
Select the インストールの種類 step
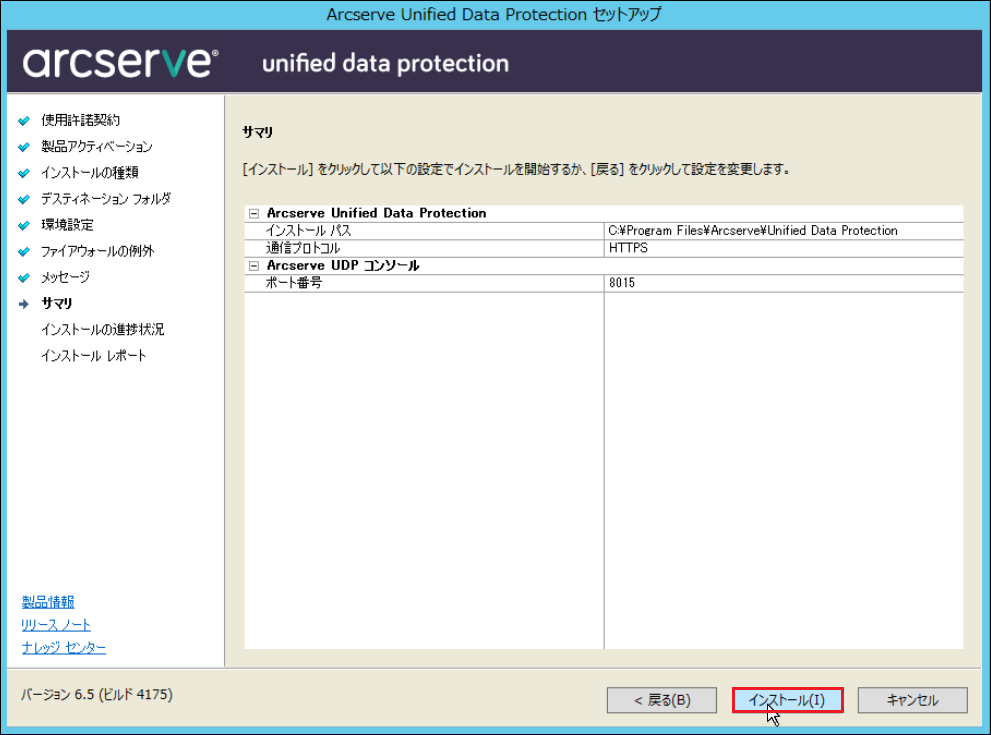[90, 173]
